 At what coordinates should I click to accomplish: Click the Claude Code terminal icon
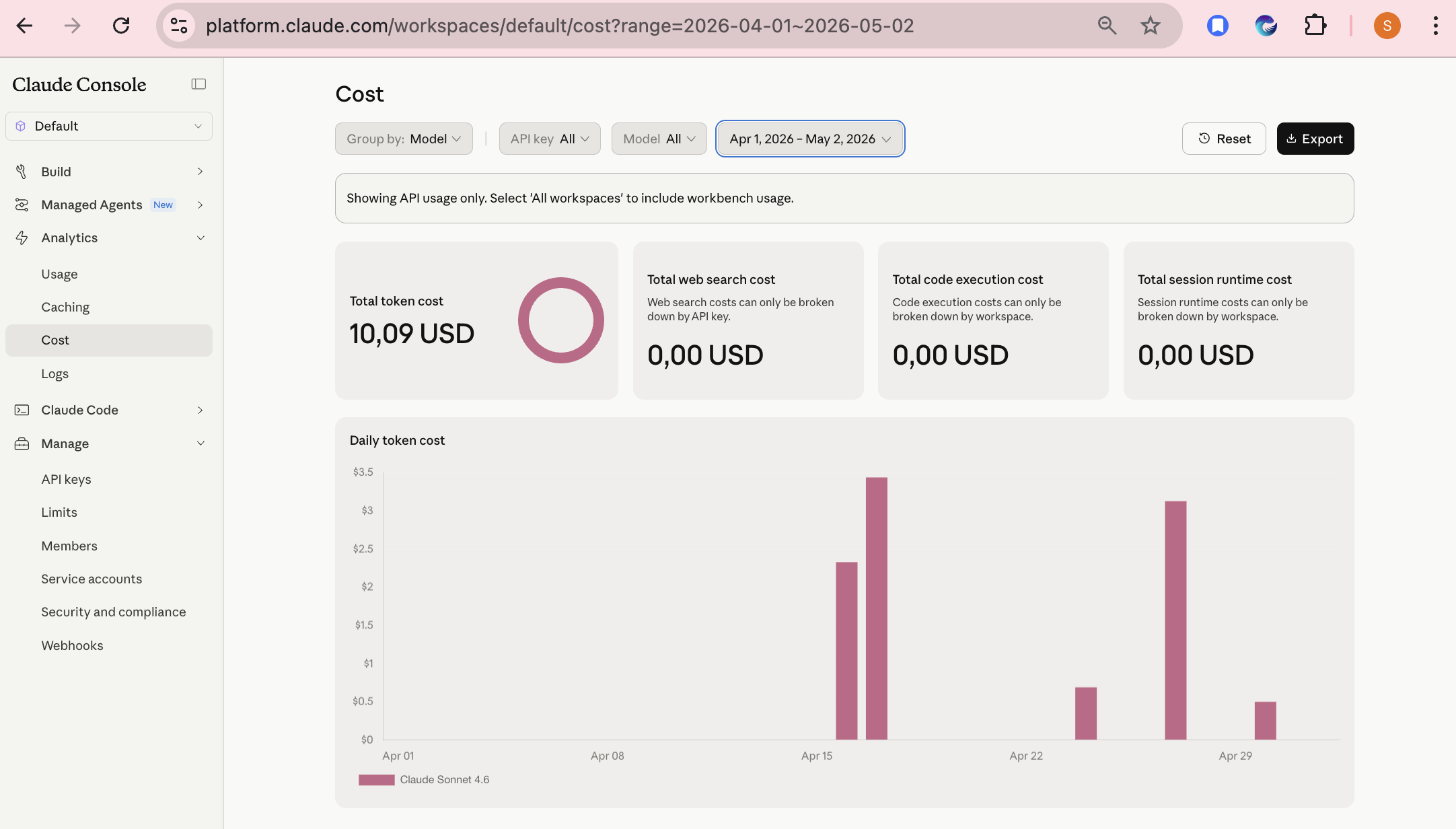[x=22, y=410]
